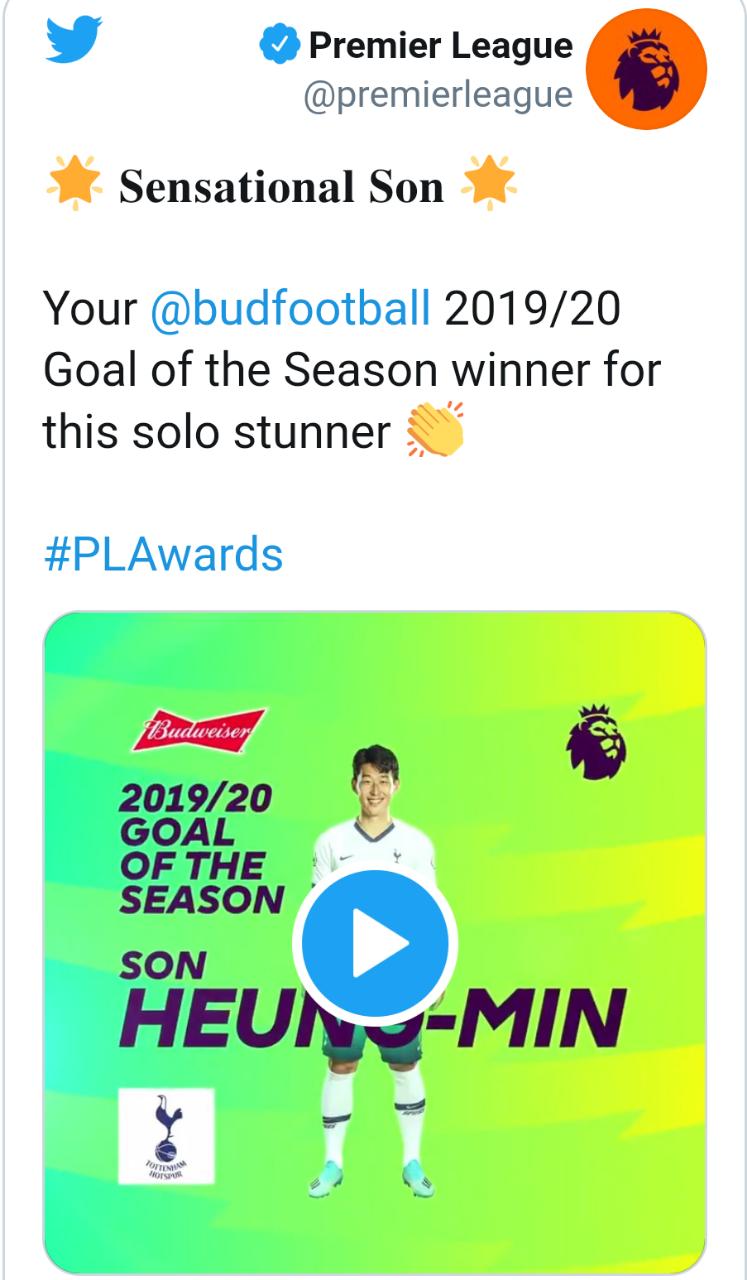Click the purple lion logo inside the video

point(596,741)
